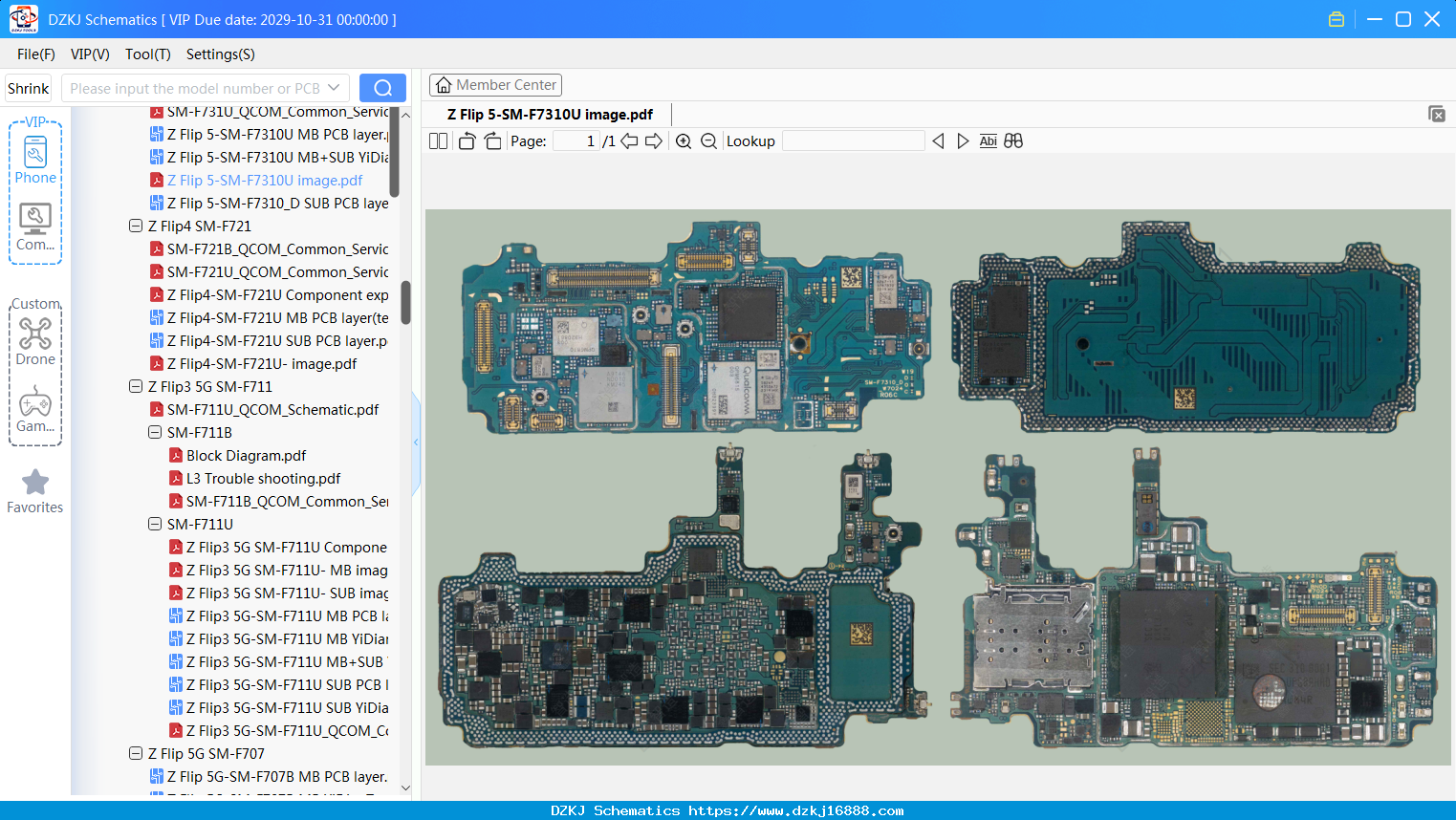Open L3 Trouble shooting.pdf

pos(255,479)
